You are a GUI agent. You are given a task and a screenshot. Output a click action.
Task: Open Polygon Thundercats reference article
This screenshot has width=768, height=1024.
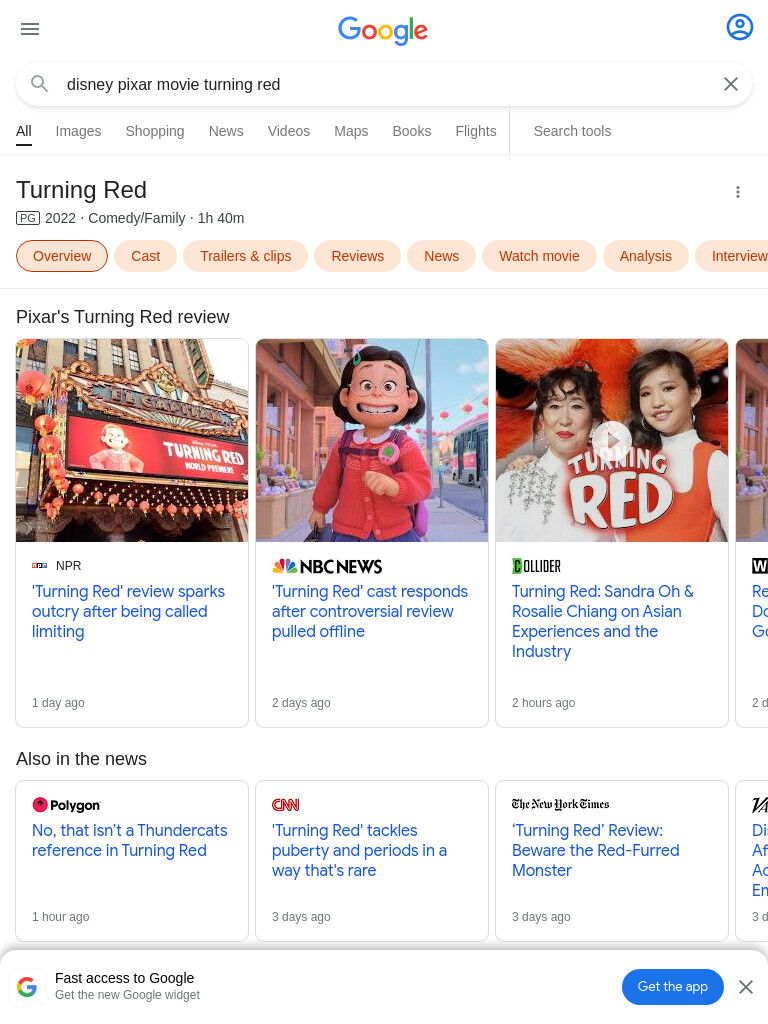[129, 840]
